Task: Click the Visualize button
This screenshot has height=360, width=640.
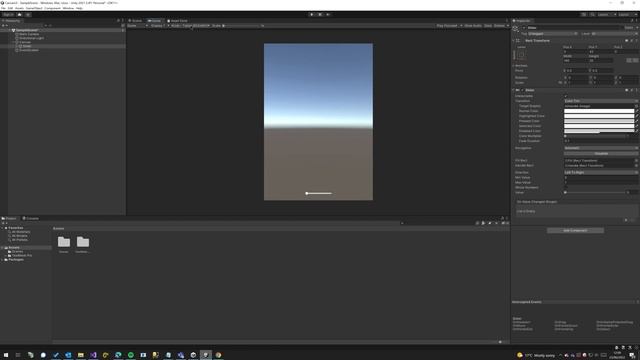Action: point(601,153)
